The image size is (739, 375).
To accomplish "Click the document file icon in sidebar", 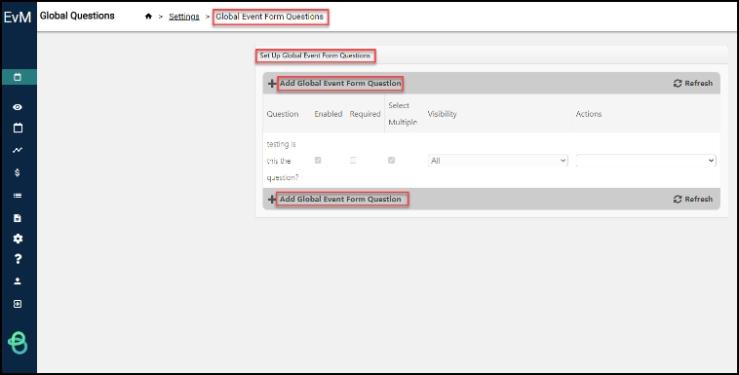I will pos(17,218).
